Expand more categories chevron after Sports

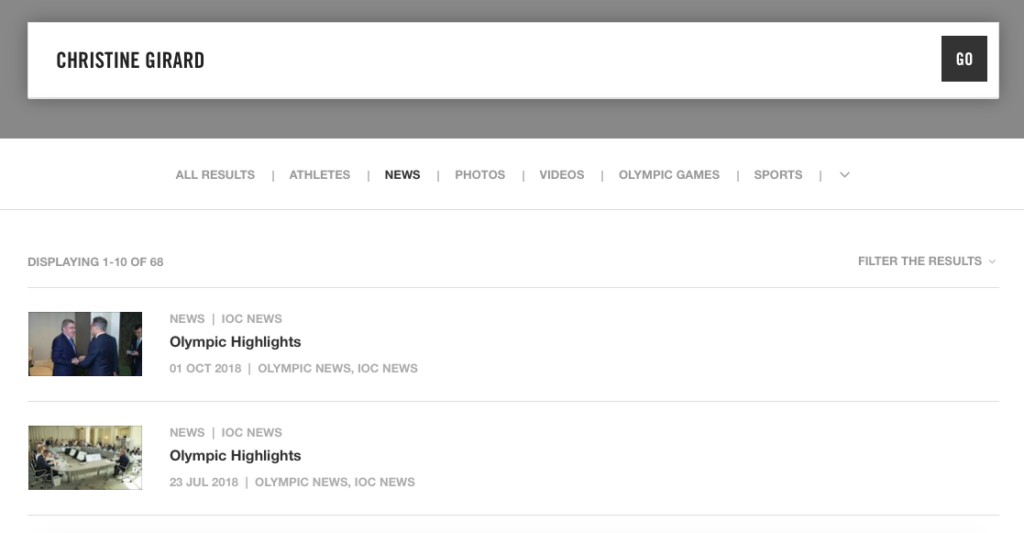tap(844, 175)
